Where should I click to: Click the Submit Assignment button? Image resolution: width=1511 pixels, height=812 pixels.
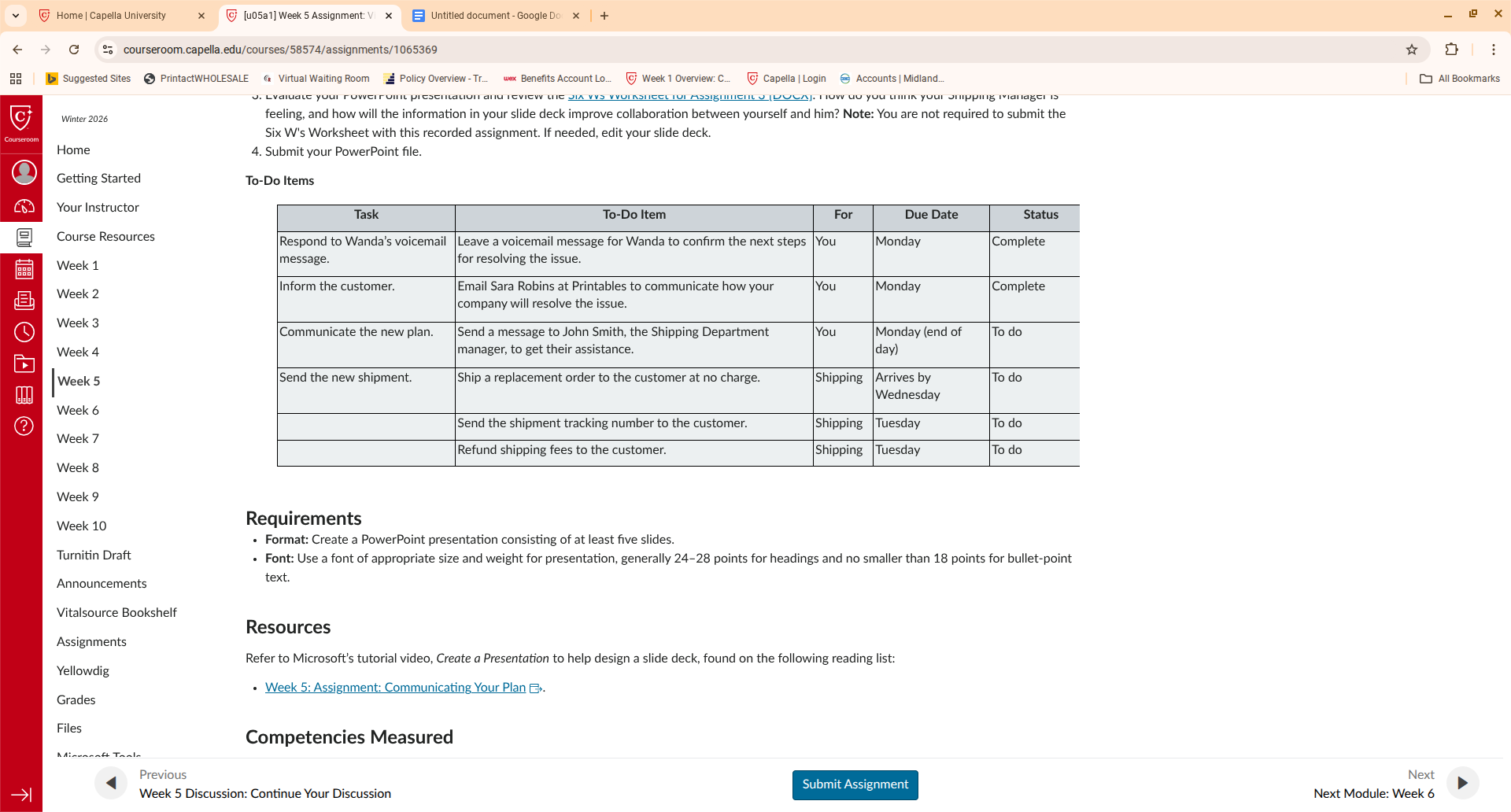pyautogui.click(x=855, y=784)
